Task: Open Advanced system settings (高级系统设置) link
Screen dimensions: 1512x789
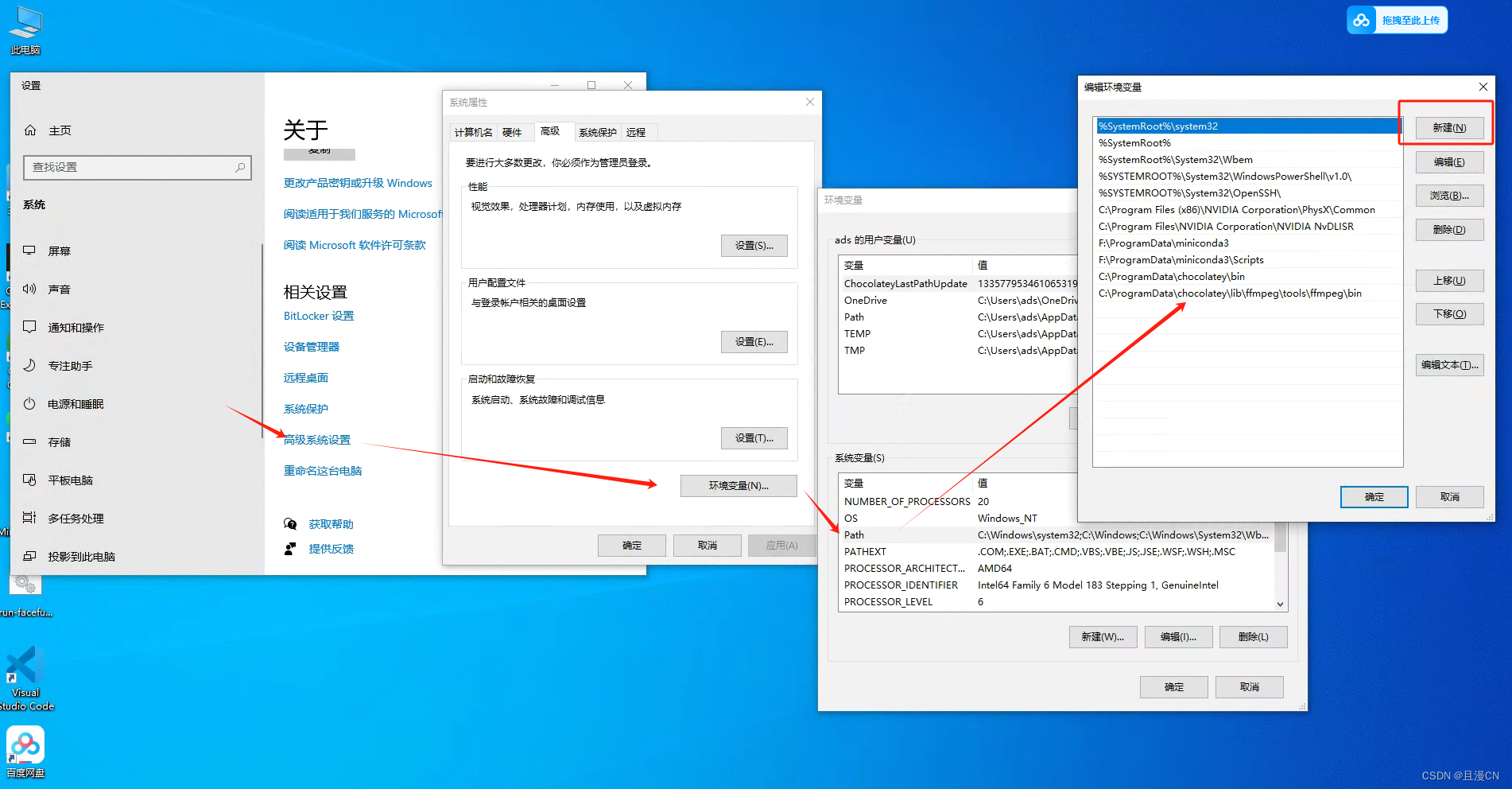Action: (x=317, y=440)
